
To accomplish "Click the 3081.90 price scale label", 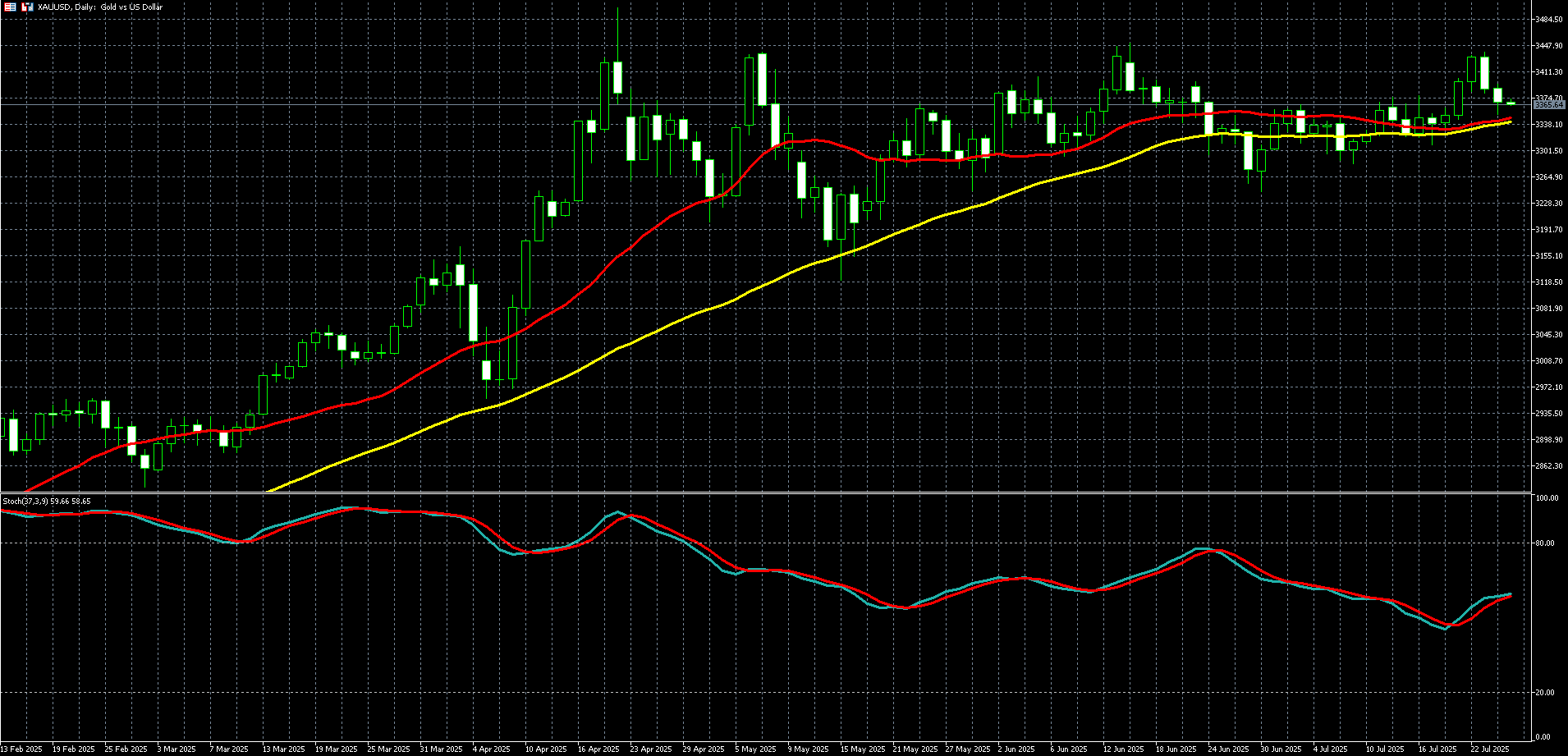I will coord(1548,309).
